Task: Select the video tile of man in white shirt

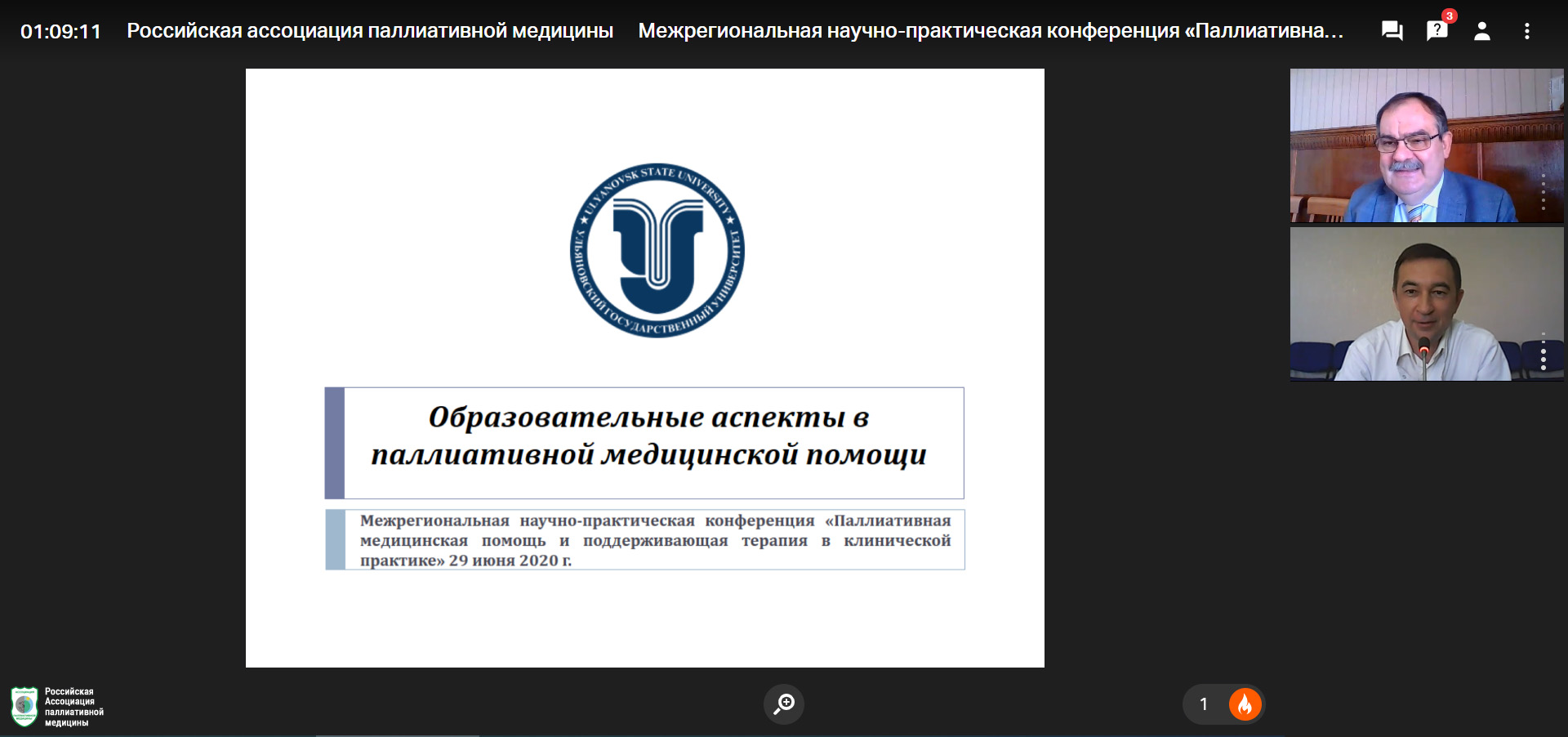Action: 1427,304
